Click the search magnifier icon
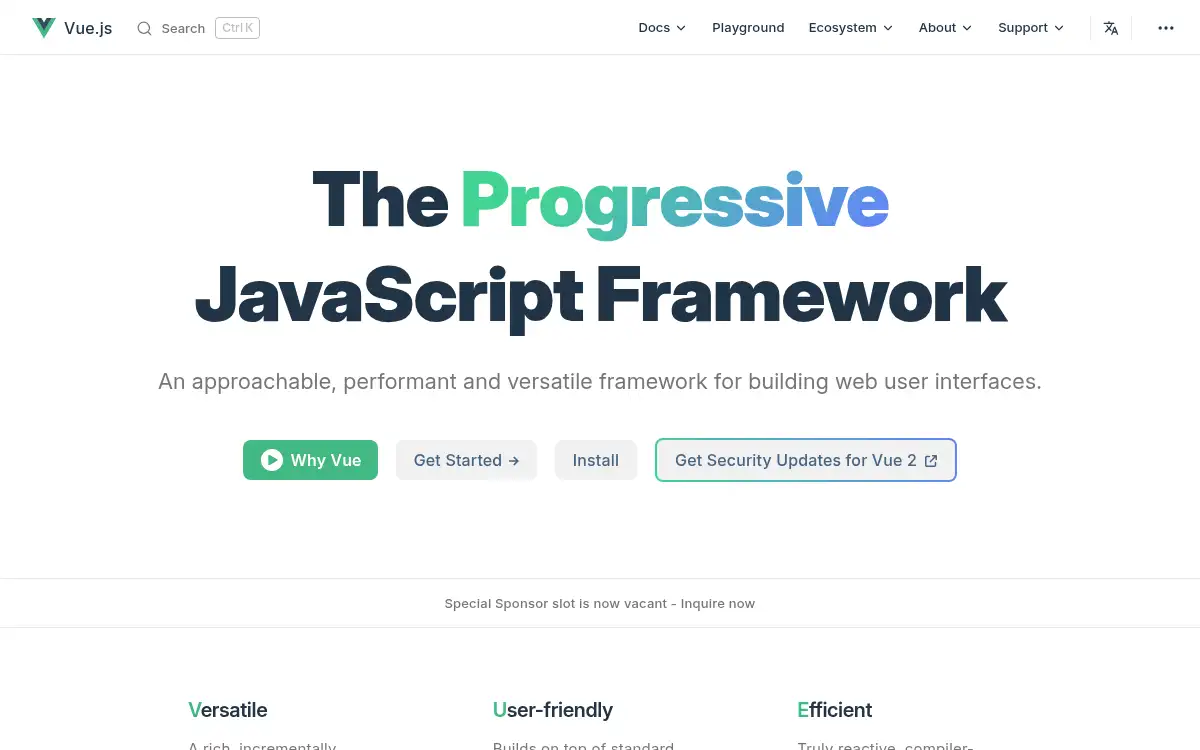 tap(145, 28)
